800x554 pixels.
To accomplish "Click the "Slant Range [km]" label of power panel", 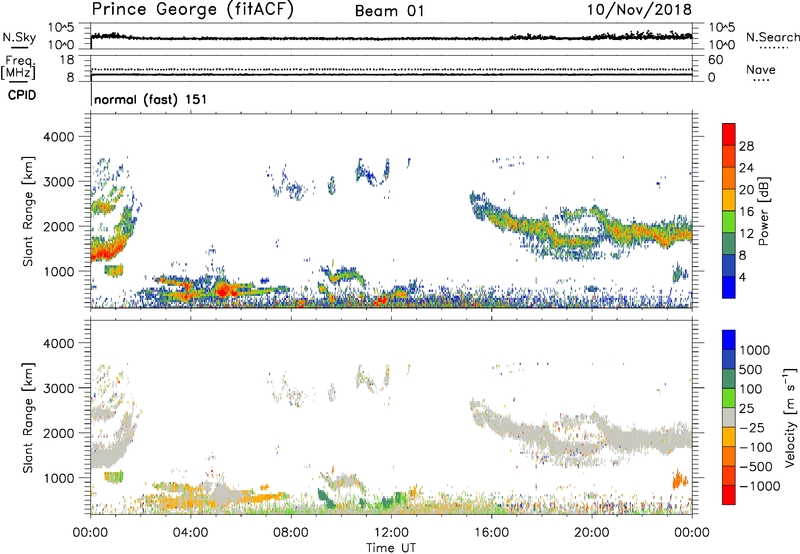I will tap(28, 211).
